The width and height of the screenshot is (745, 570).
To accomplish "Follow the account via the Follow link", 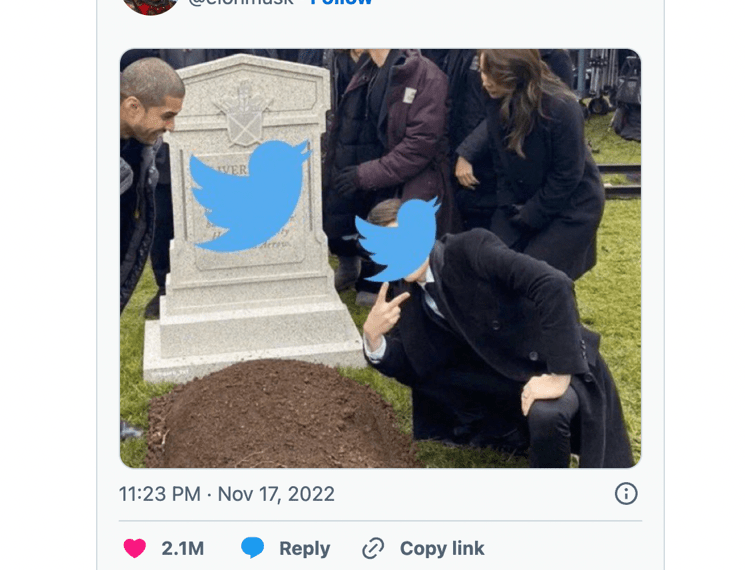I will coord(341,2).
